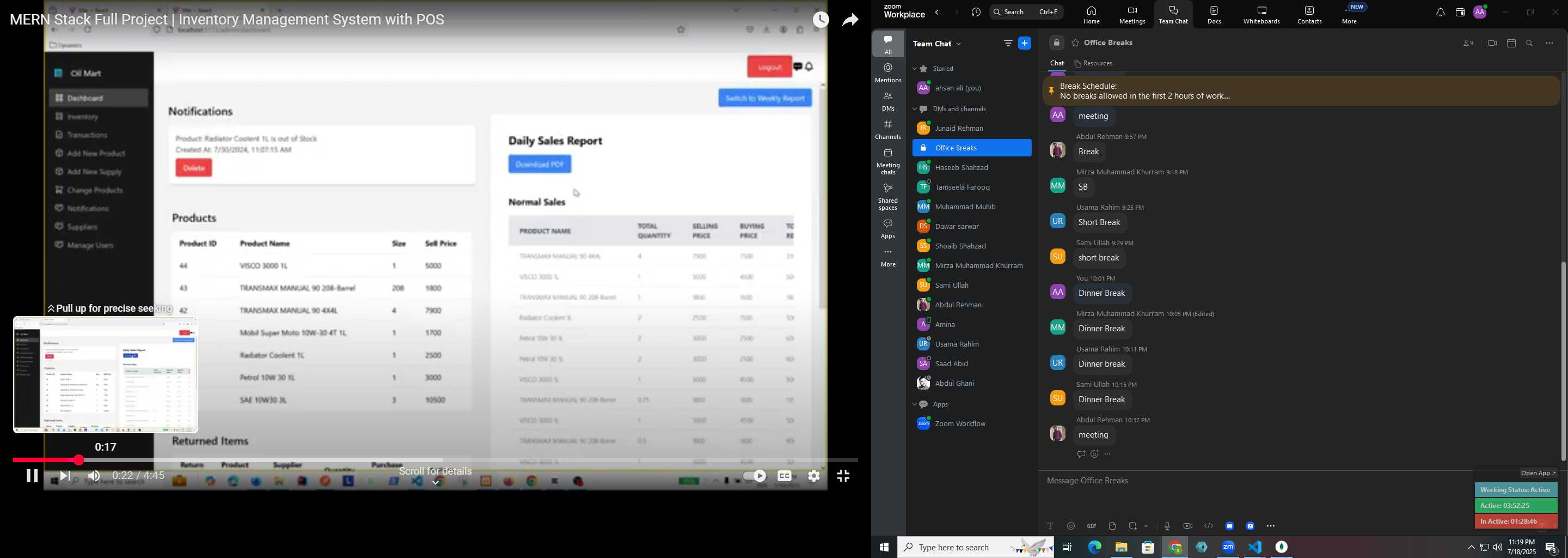The image size is (1568, 558).
Task: Collapse the Apps section in chat list
Action: click(915, 404)
